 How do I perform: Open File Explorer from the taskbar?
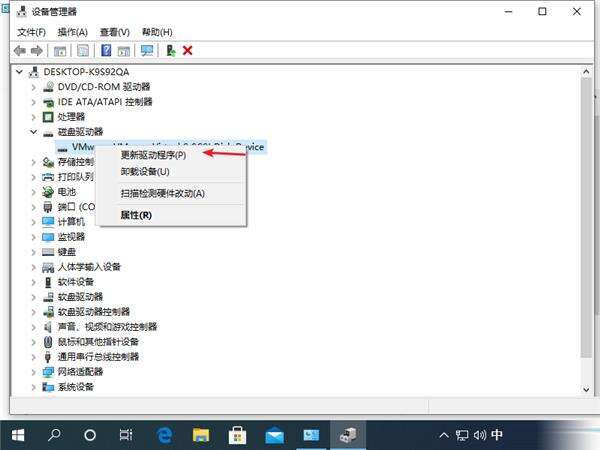tap(201, 435)
